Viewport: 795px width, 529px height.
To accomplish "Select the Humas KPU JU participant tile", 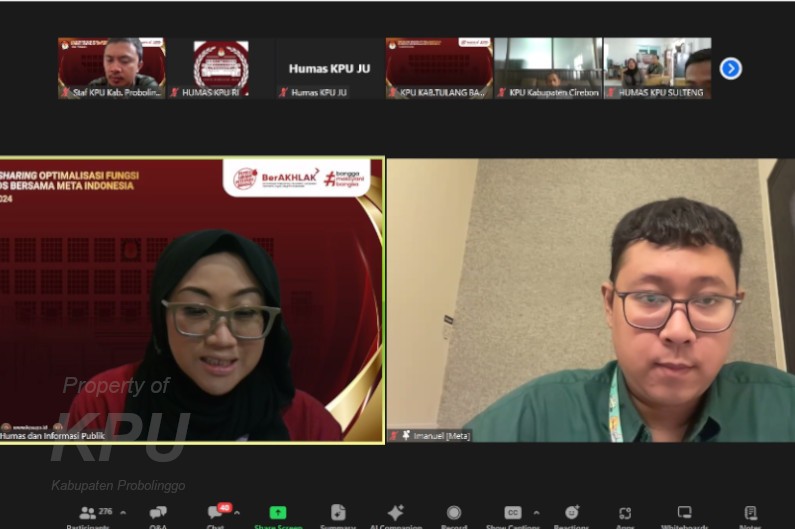I will pyautogui.click(x=329, y=68).
